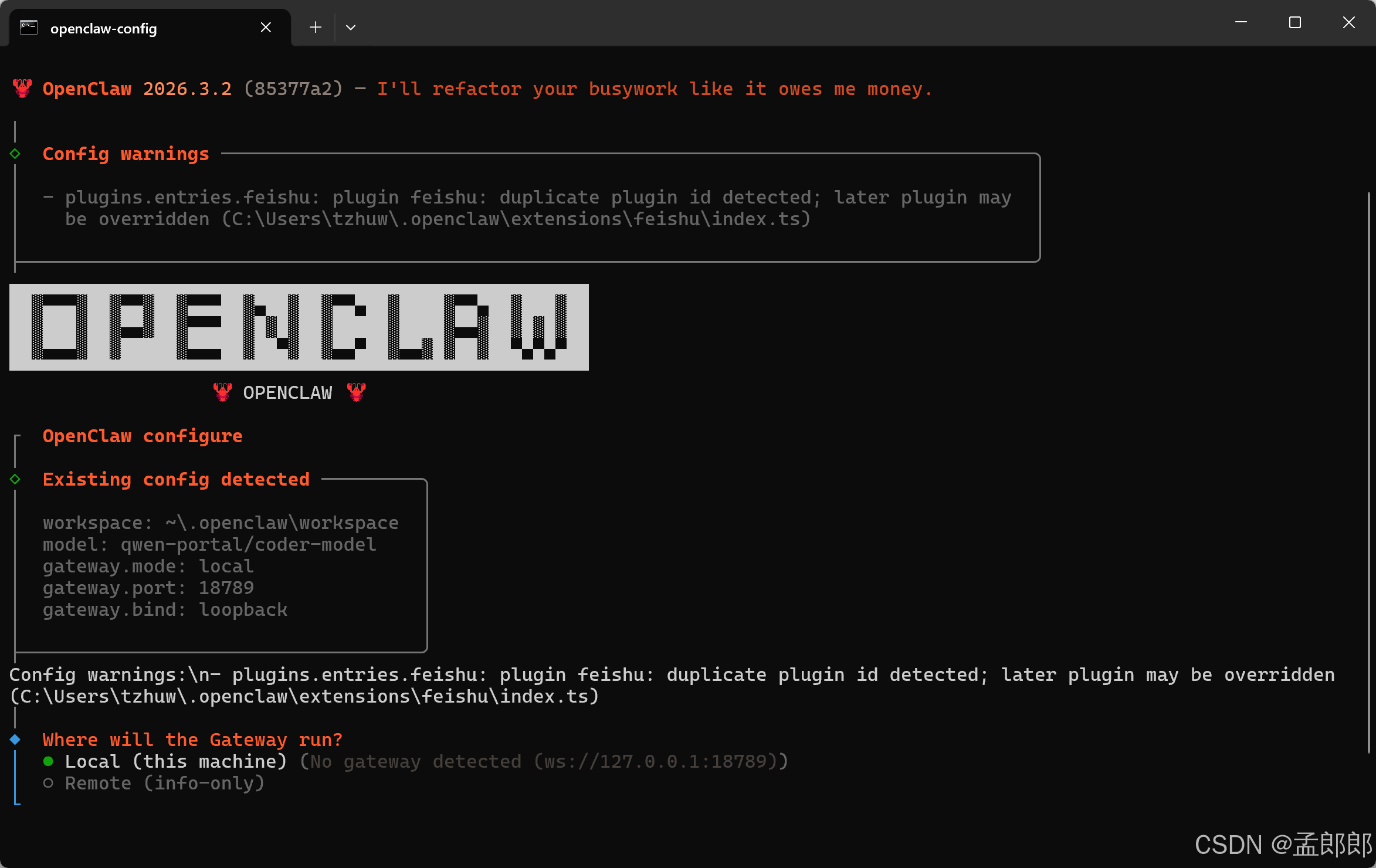1376x868 pixels.
Task: Close the openclaw-config tab
Action: pos(266,26)
